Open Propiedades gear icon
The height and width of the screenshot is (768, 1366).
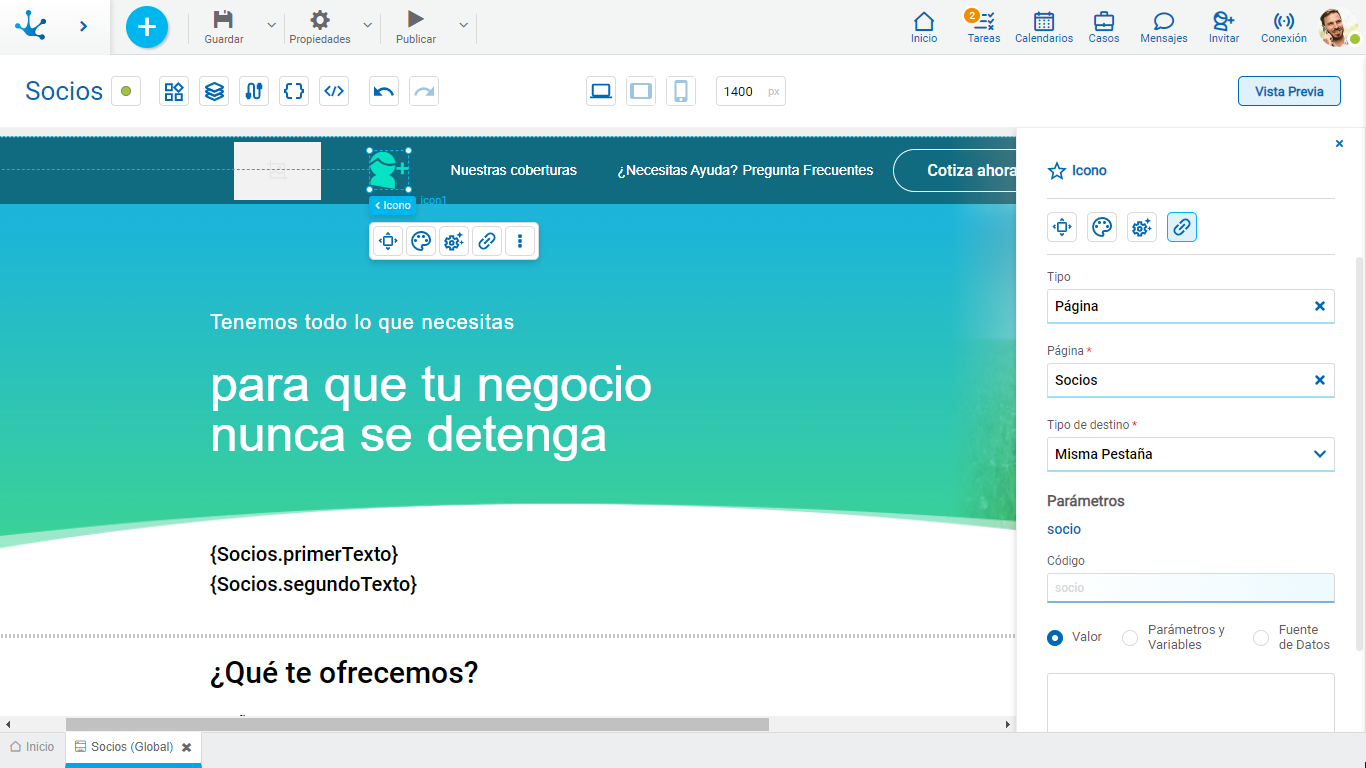pos(320,19)
